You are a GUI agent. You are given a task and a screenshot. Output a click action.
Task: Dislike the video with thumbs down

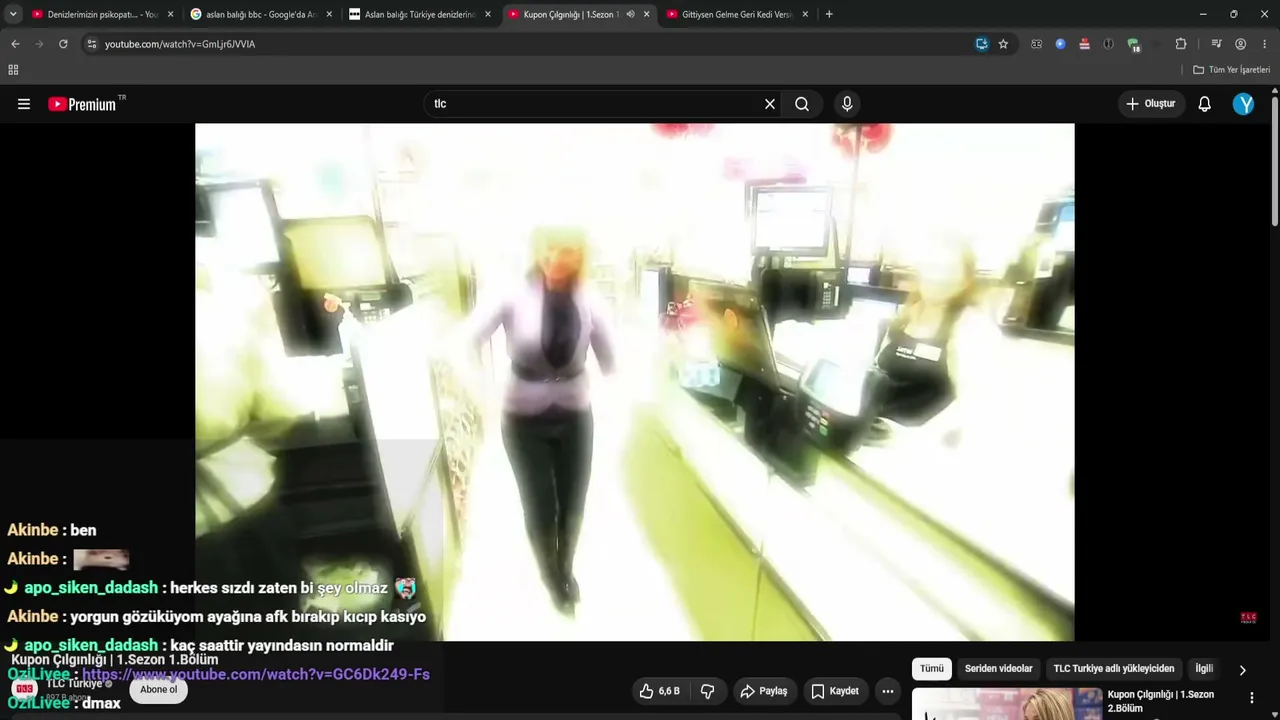click(707, 691)
